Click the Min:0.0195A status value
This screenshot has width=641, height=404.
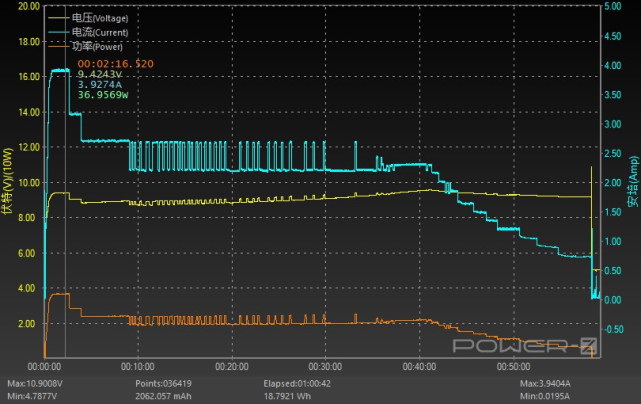(545, 396)
